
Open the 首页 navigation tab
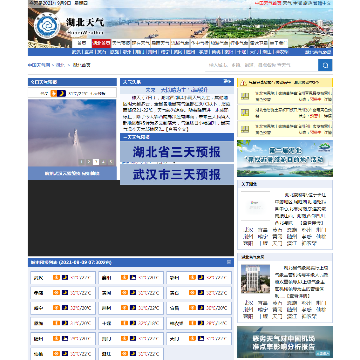(x=82, y=43)
